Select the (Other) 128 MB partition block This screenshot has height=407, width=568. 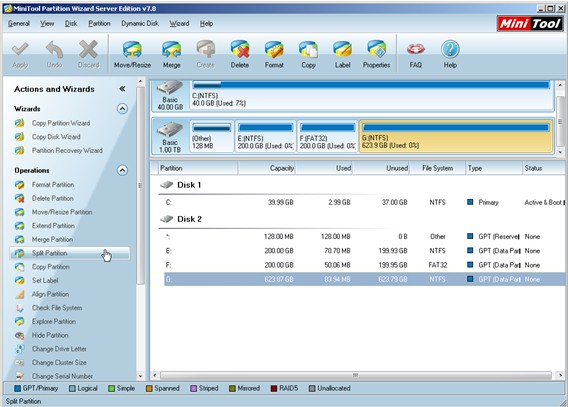(x=212, y=137)
